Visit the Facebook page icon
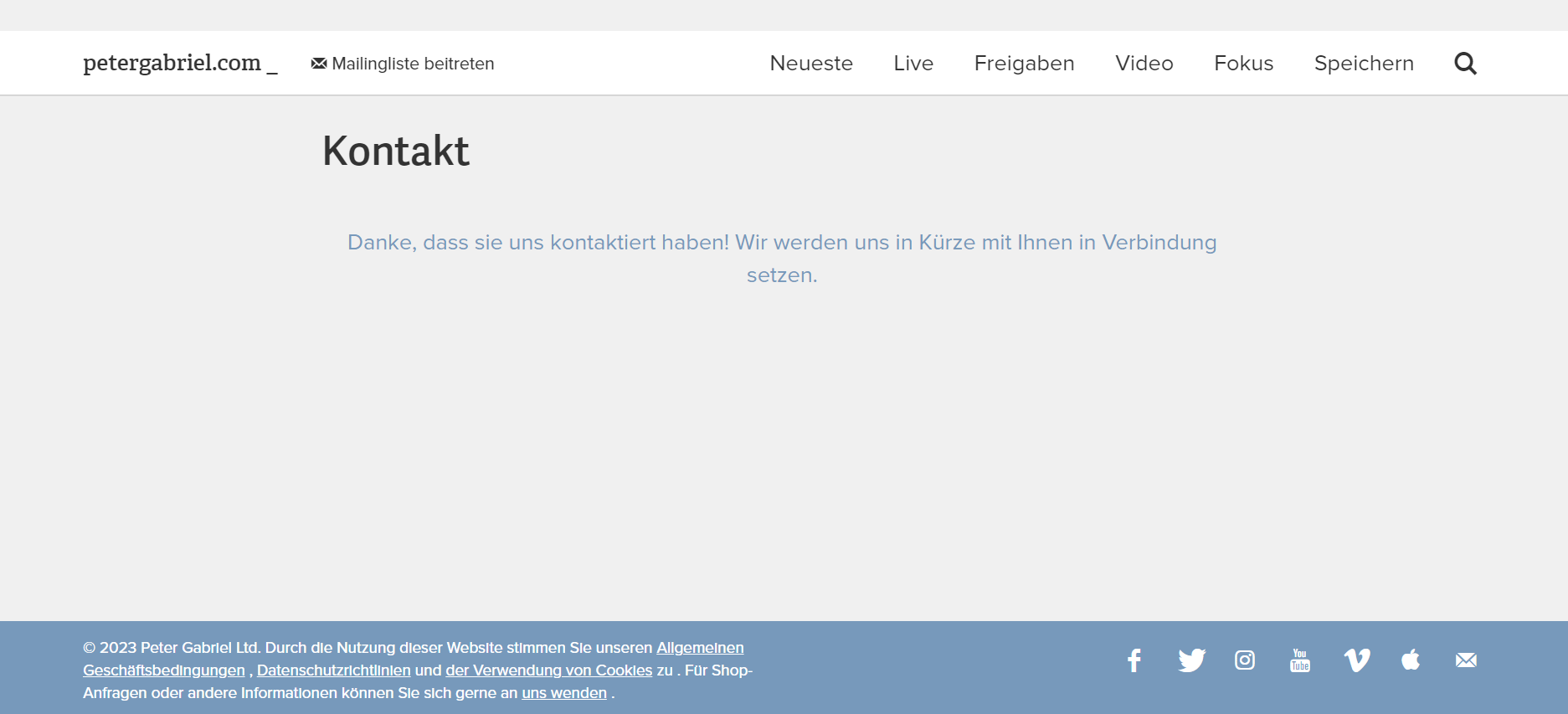 point(1134,660)
